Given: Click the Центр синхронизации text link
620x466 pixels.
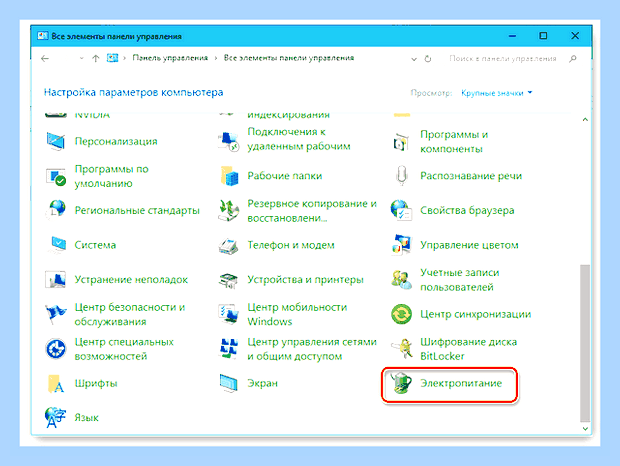Looking at the screenshot, I should [x=475, y=314].
